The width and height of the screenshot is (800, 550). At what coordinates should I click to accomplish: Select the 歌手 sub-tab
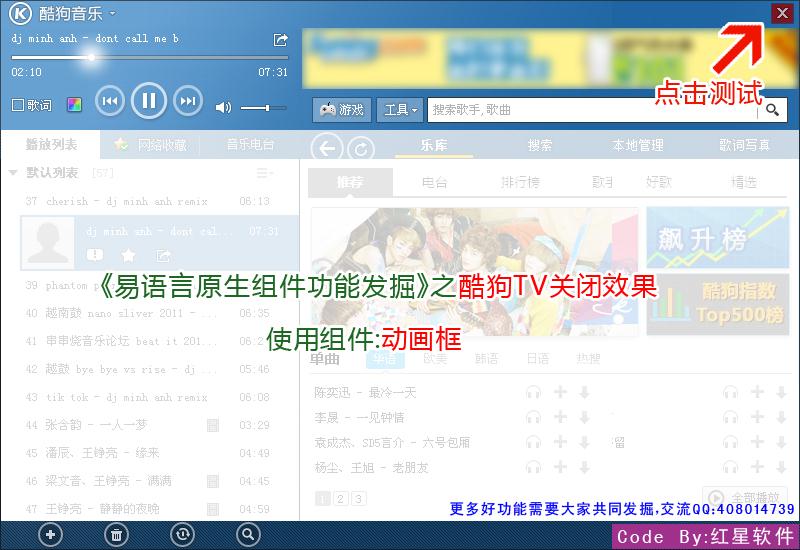click(x=602, y=182)
